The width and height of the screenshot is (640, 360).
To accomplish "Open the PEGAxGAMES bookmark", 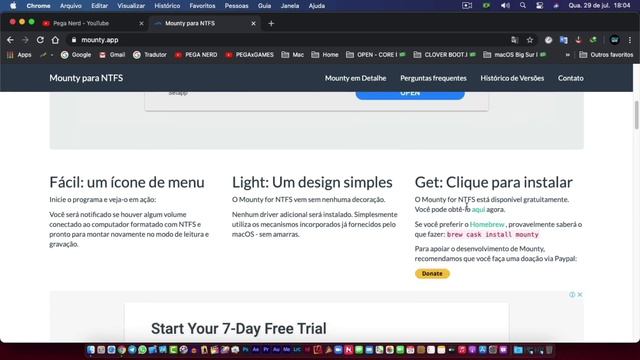I will pyautogui.click(x=249, y=55).
